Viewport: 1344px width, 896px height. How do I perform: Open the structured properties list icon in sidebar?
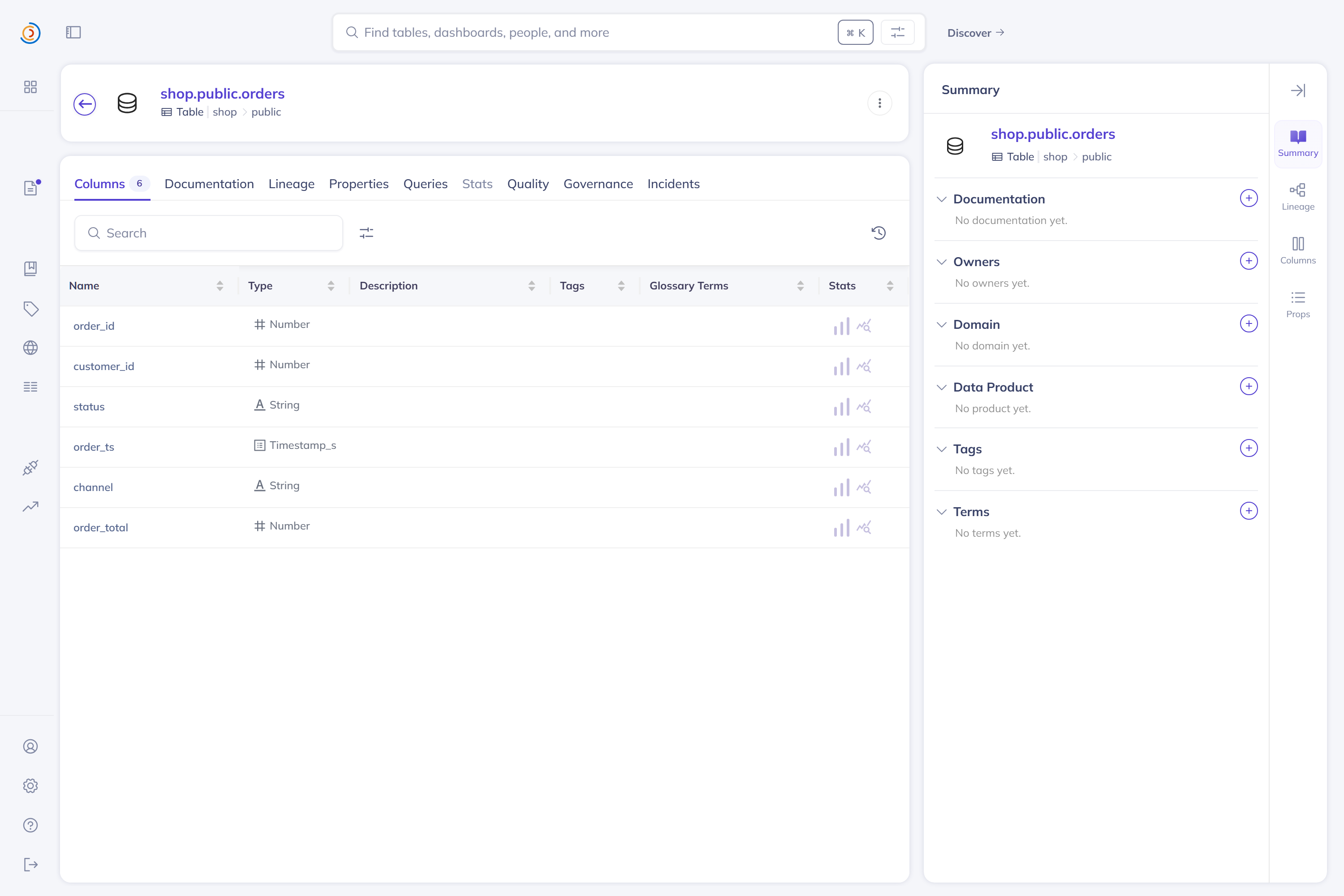pos(30,387)
